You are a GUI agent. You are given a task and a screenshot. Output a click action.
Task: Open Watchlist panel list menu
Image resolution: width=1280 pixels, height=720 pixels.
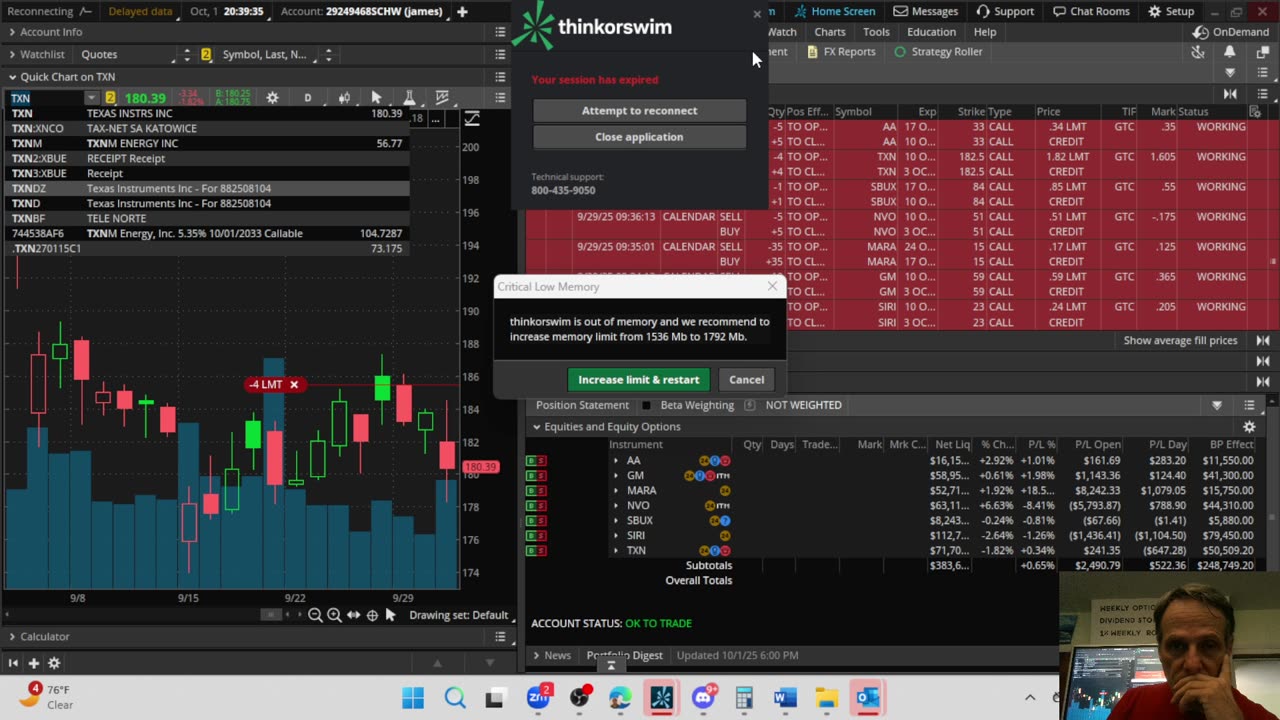(500, 54)
